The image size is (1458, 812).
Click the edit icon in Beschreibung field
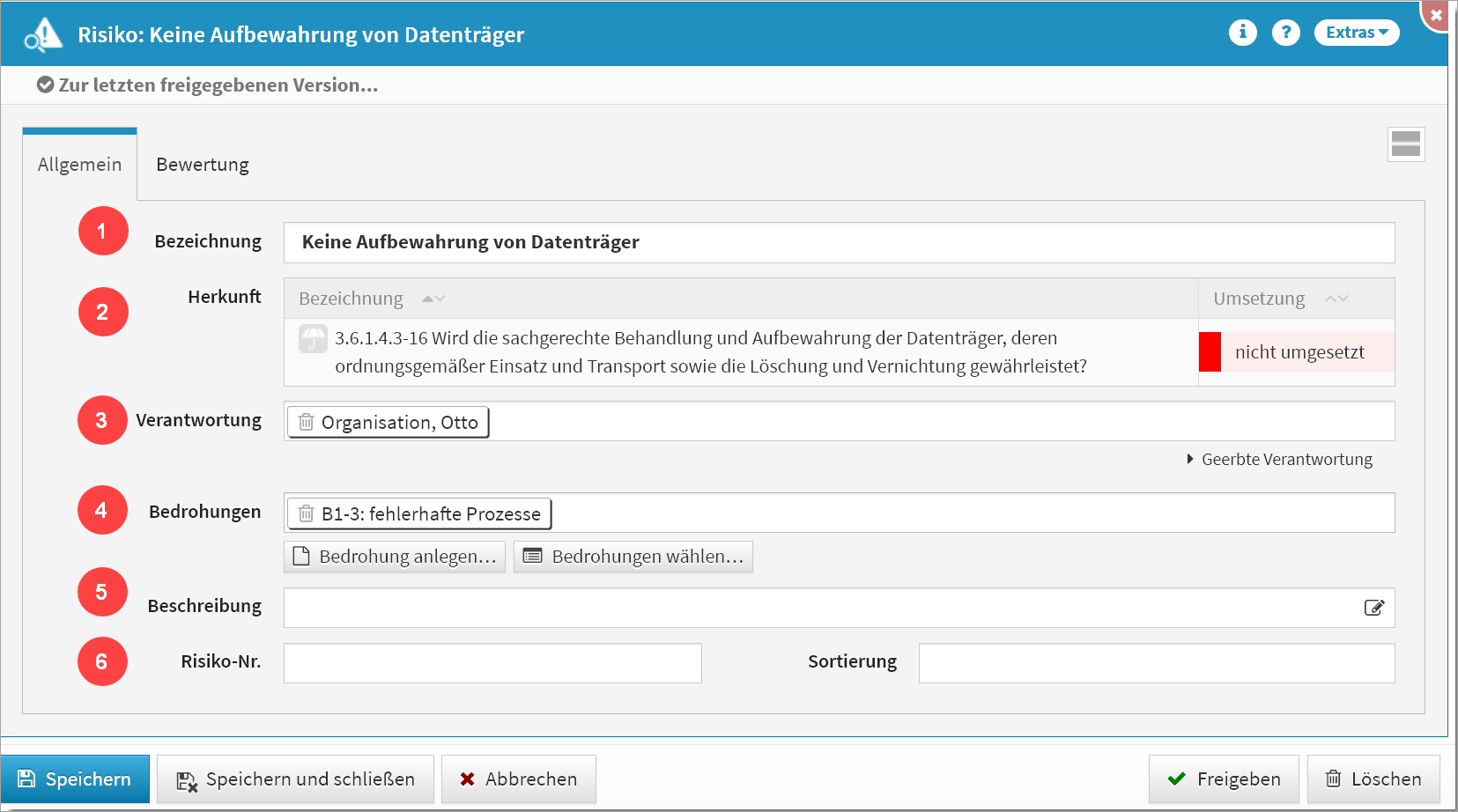[1373, 608]
